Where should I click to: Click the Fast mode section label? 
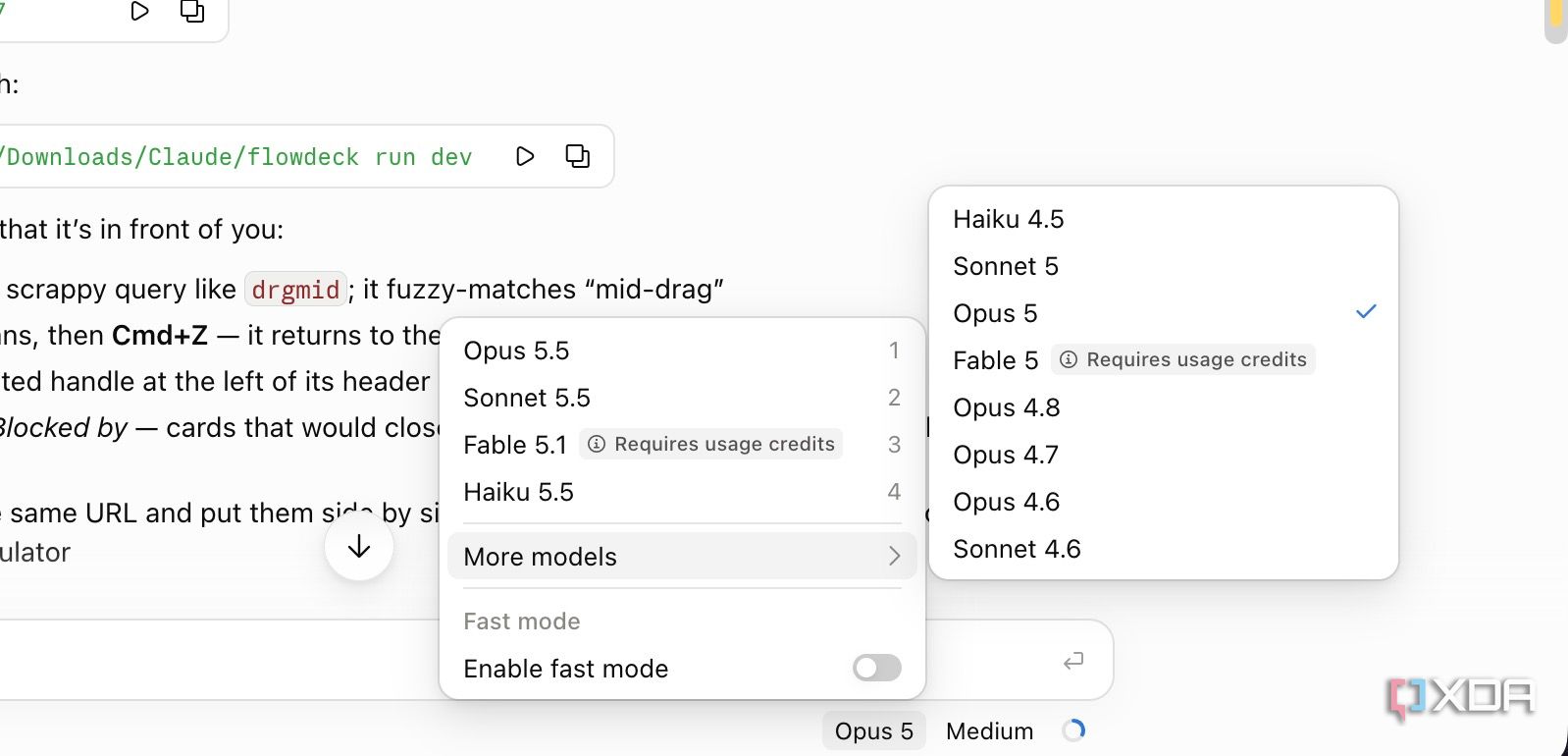tap(521, 621)
